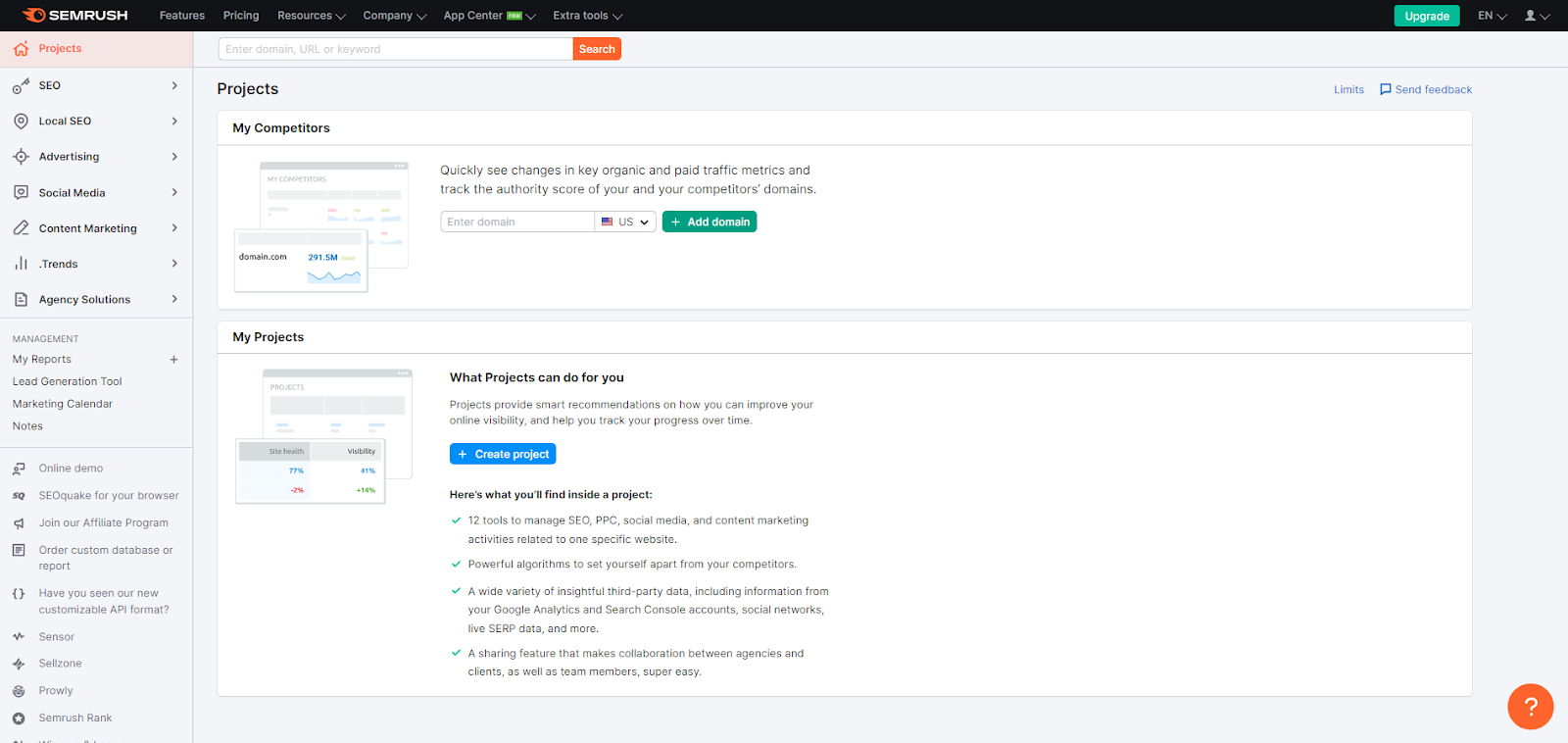Screen dimensions: 1568x743
Task: Open the Online demo link
Action: tap(71, 469)
